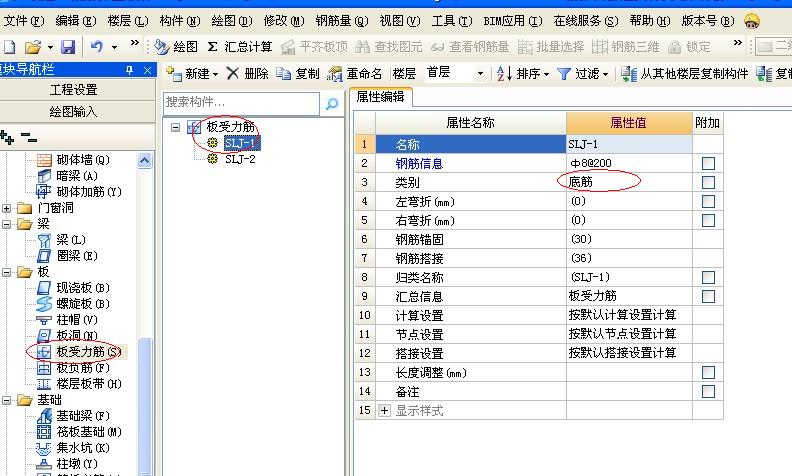Click the 类别 value cell 底筋

click(x=629, y=182)
